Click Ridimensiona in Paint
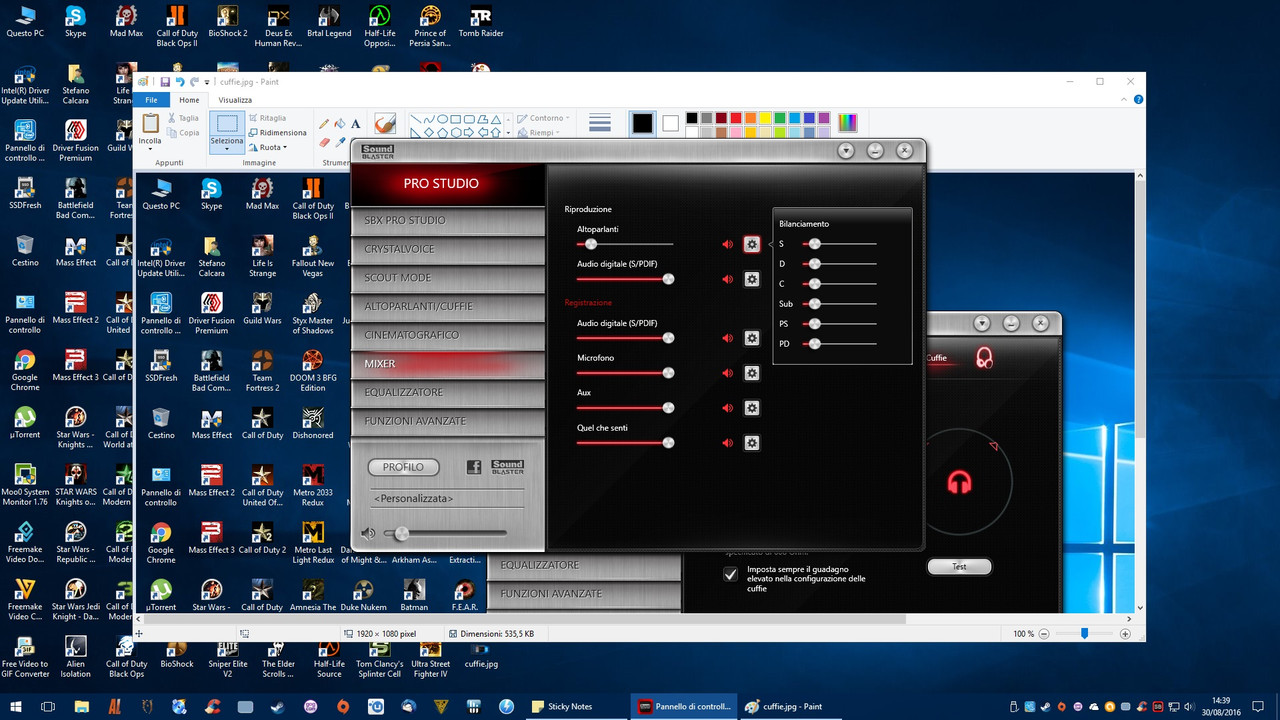 tap(278, 132)
